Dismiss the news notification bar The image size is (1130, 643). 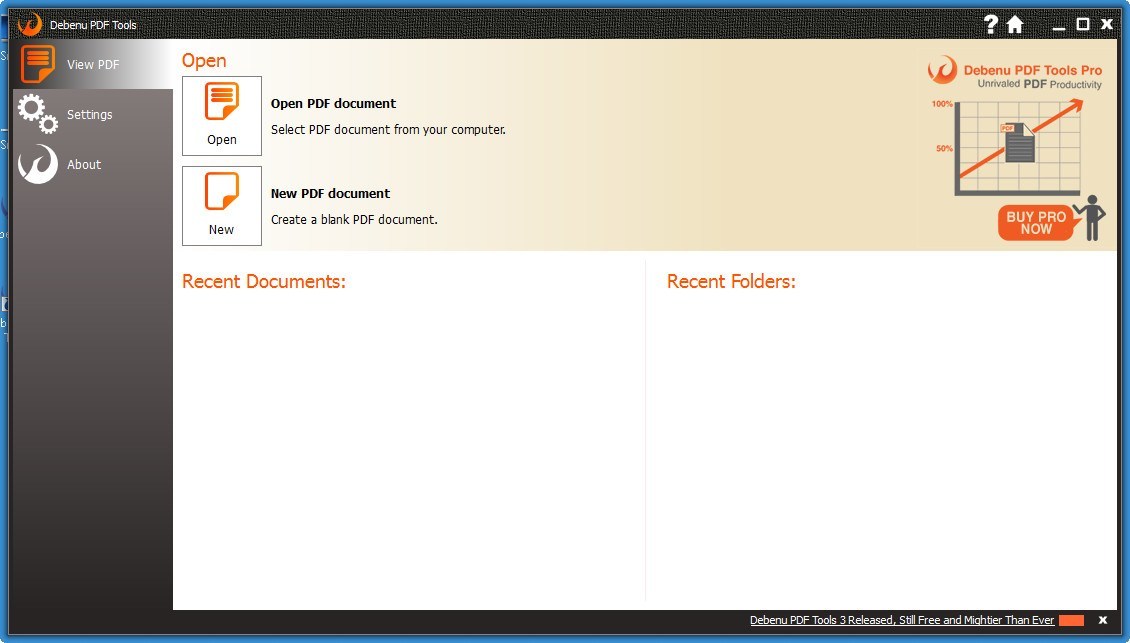pos(1103,620)
